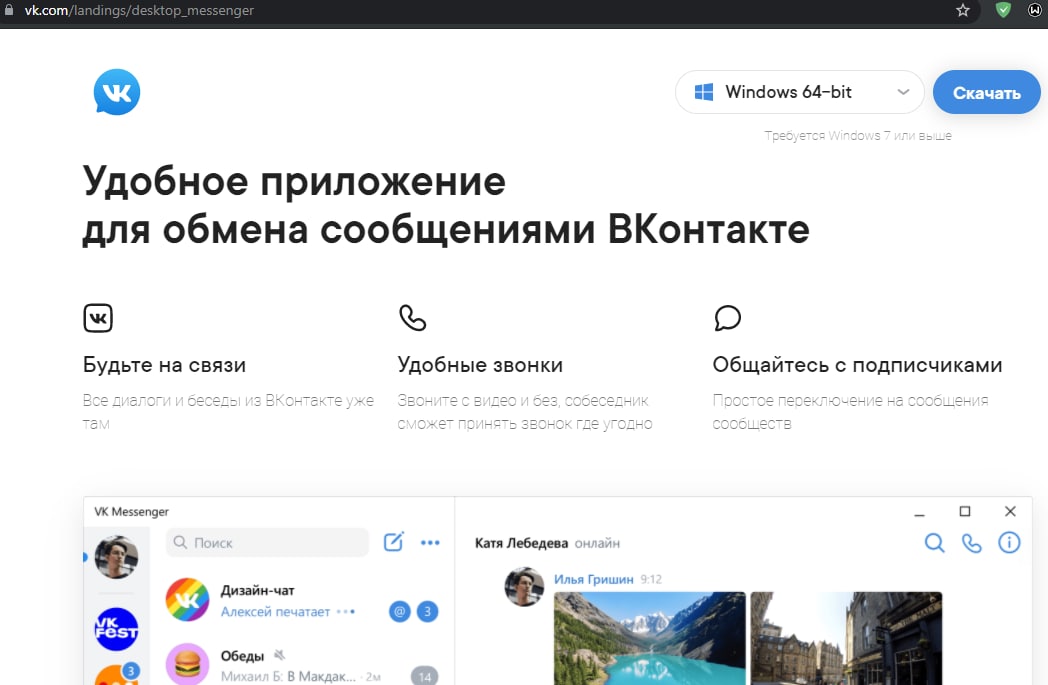Click the muted bell icon next to Обеды
Image resolution: width=1048 pixels, height=685 pixels.
click(280, 655)
